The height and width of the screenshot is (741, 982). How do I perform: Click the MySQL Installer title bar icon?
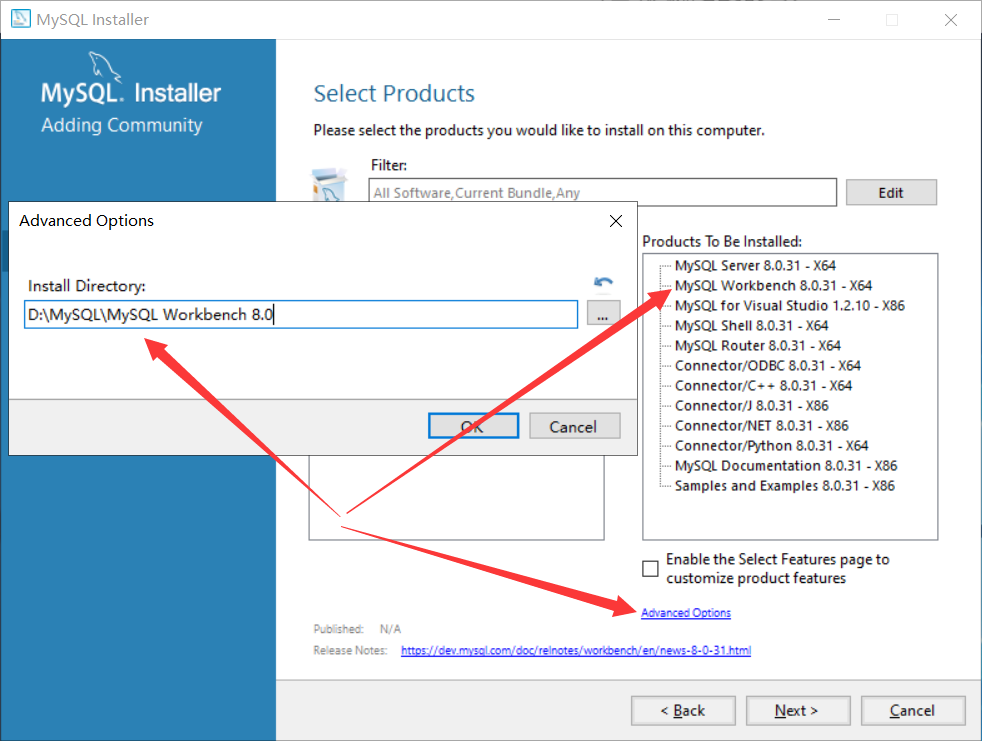coord(21,19)
